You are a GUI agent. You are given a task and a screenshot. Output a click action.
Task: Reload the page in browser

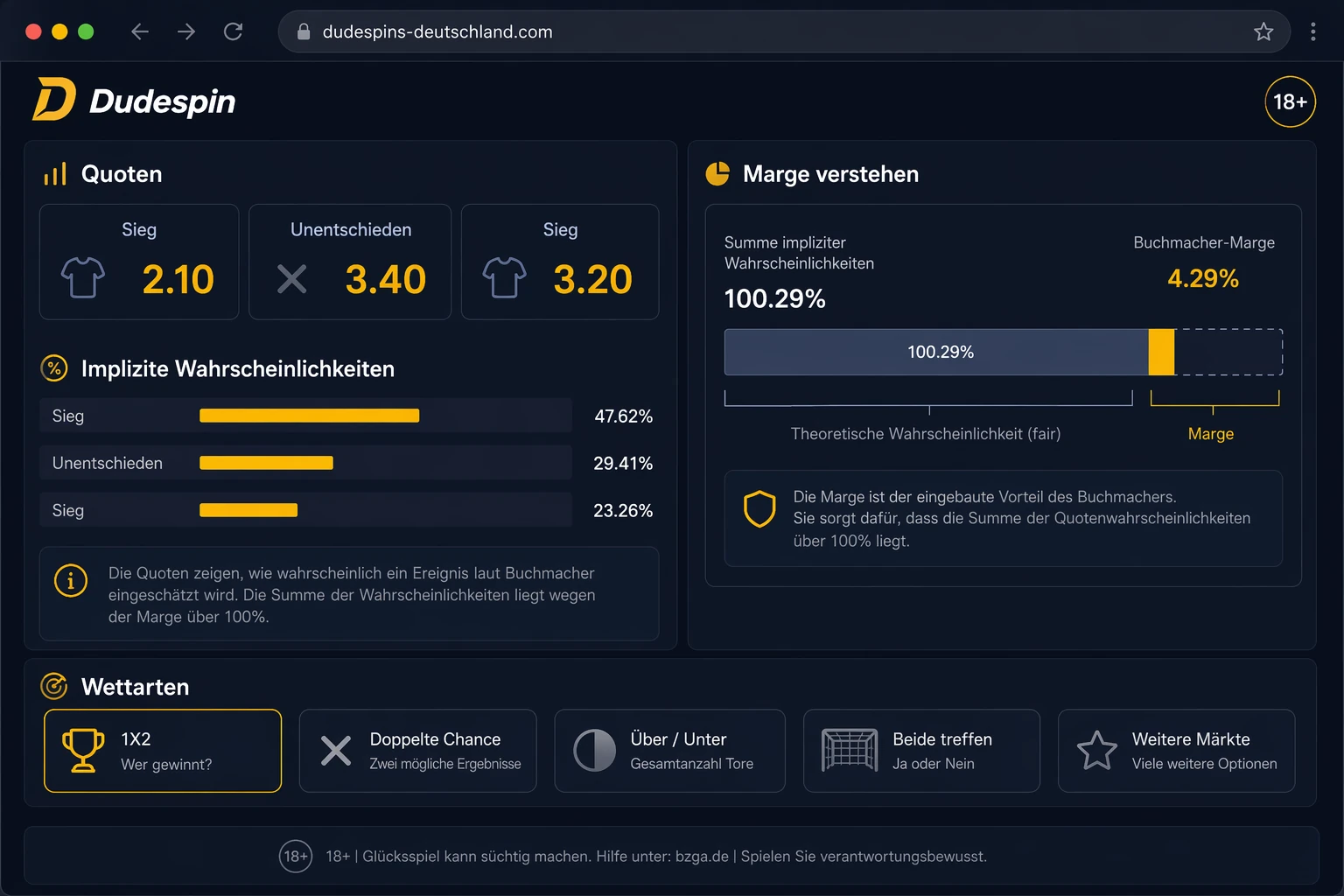pyautogui.click(x=233, y=31)
